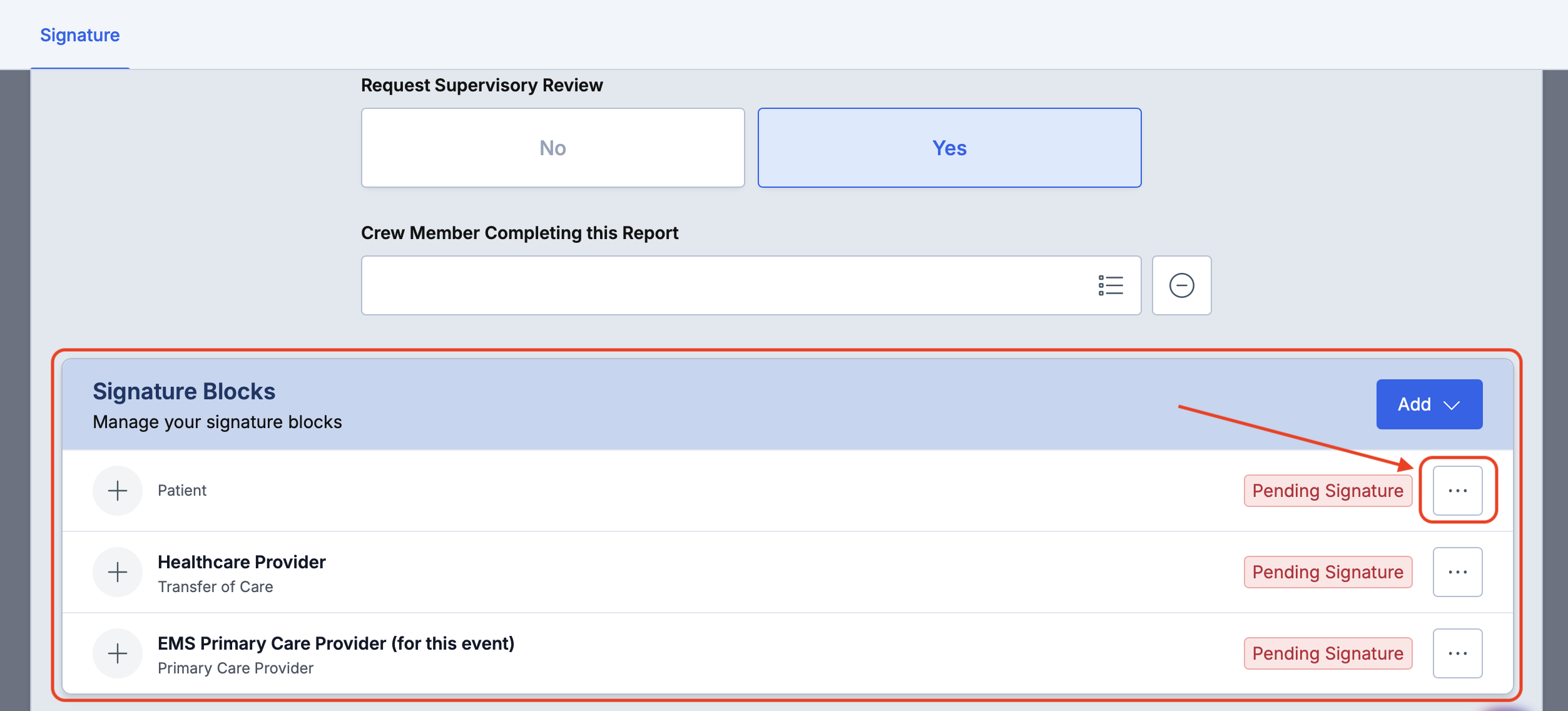Screen dimensions: 1568x711
Task: Open Patient row three-dots menu
Action: coord(1457,491)
